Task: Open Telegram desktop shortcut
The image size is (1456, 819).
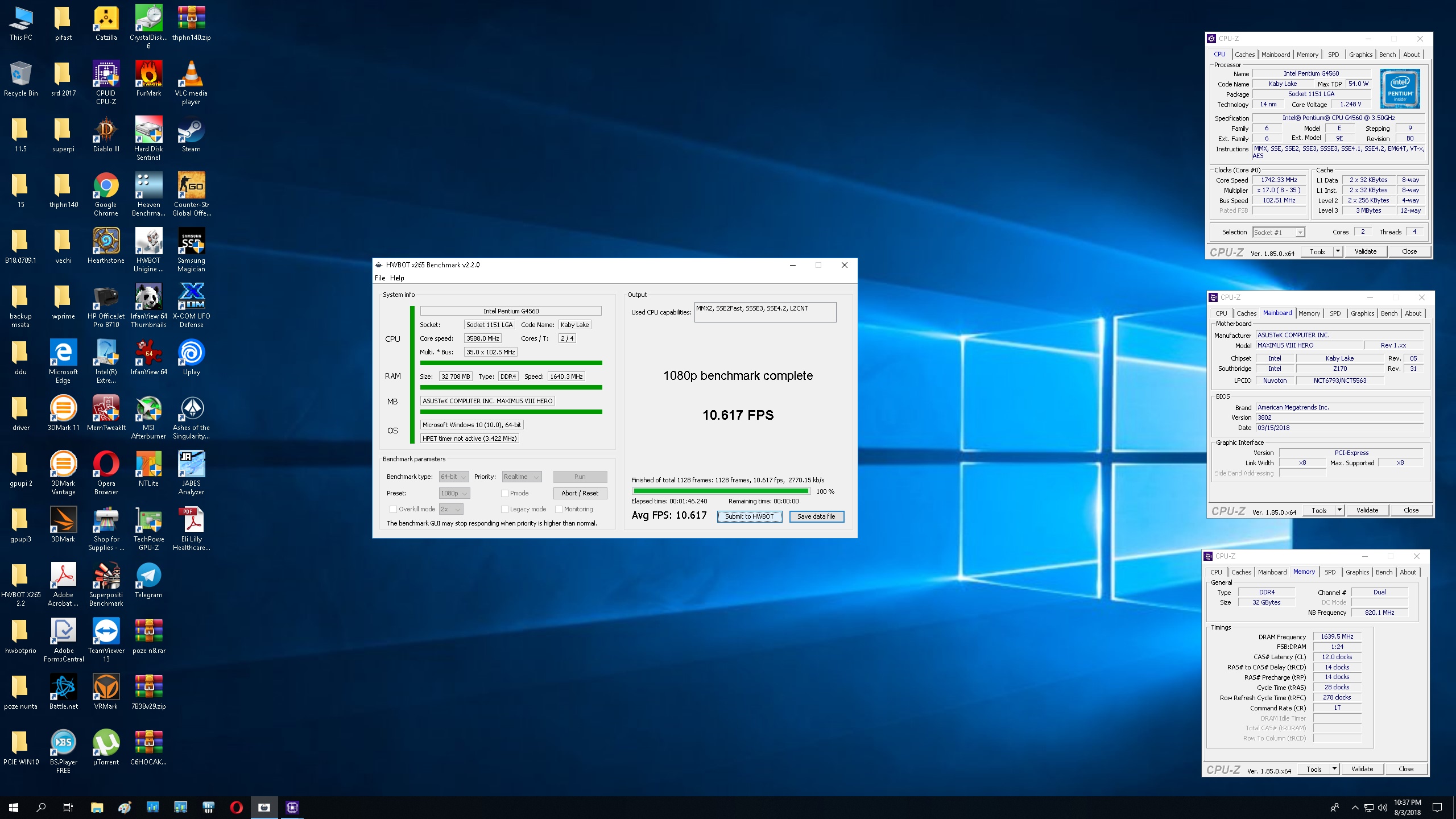Action: pos(148,581)
